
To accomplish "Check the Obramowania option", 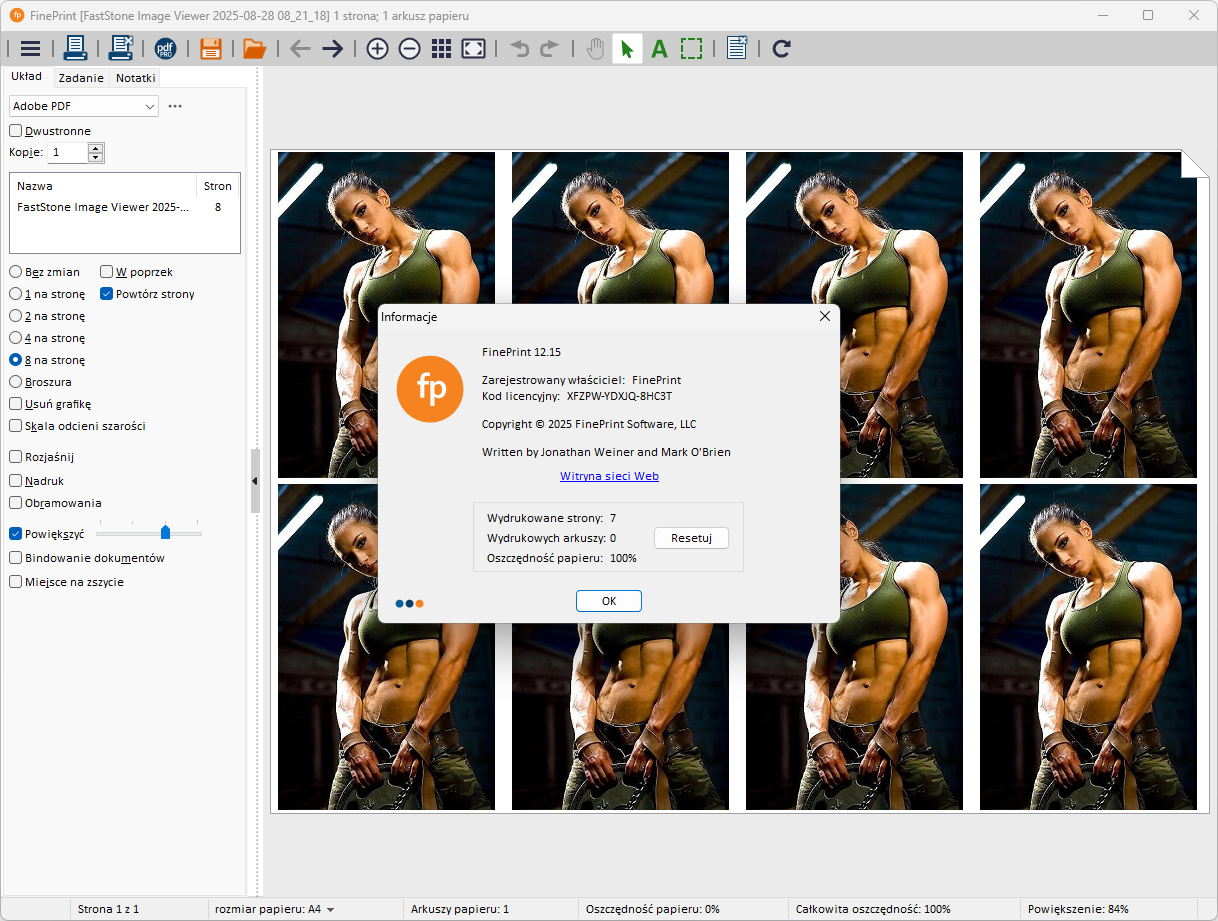I will click(56, 503).
